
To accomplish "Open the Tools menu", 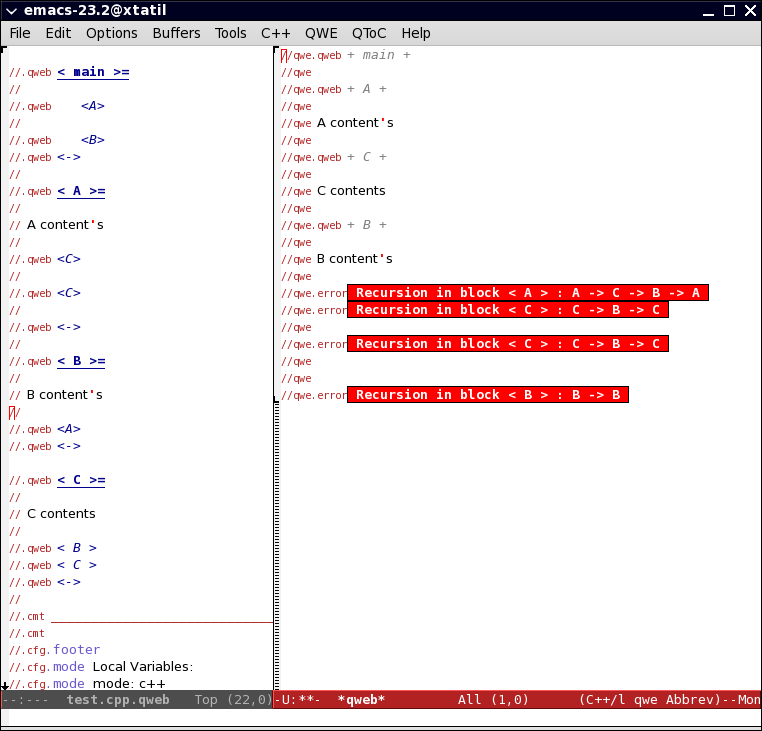I will (230, 33).
